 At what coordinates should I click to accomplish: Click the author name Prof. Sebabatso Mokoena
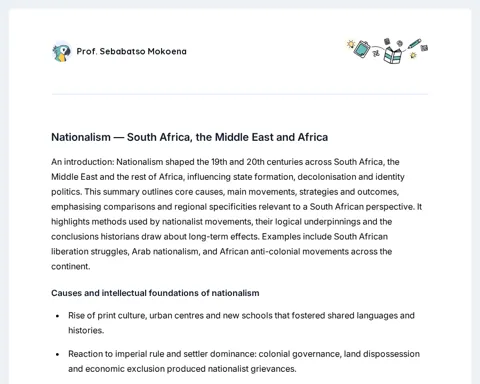click(x=132, y=51)
